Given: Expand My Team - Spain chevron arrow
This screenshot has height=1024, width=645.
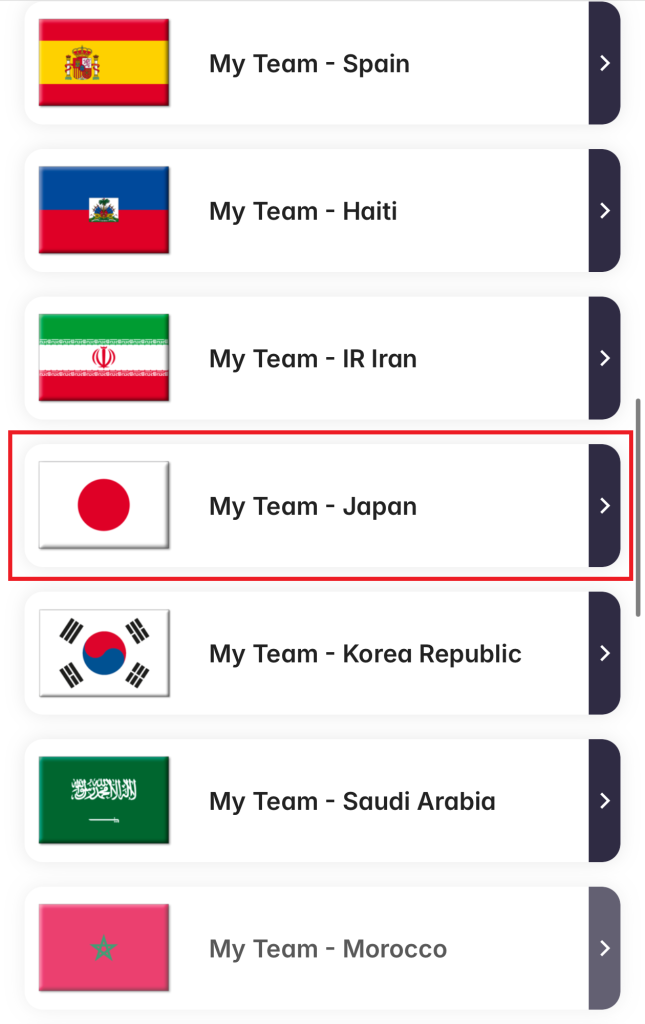Looking at the screenshot, I should (604, 63).
